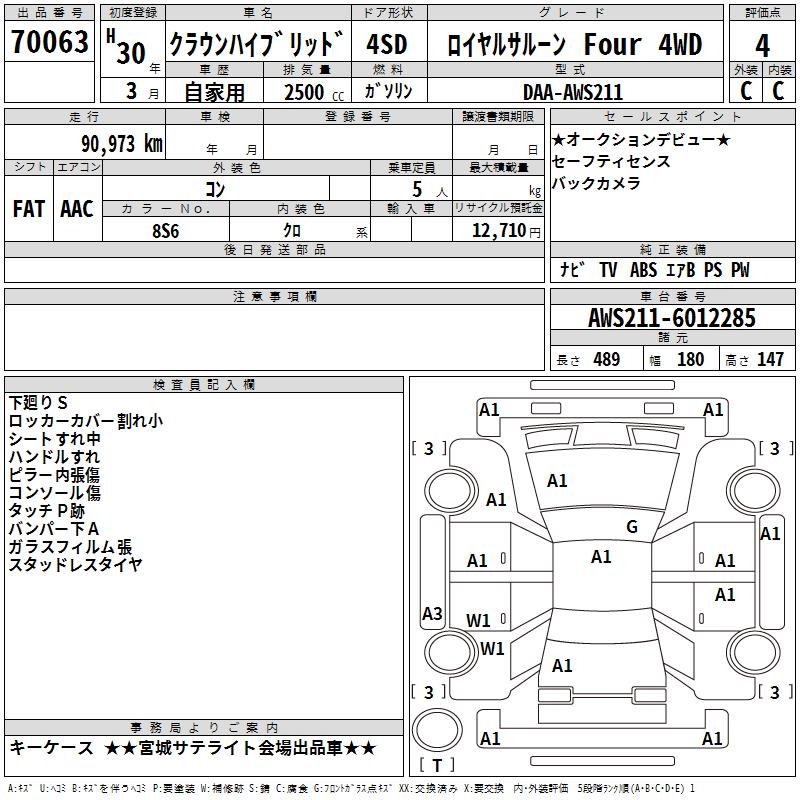The image size is (800, 800).
Task: Click the note ピラー内張傷
Action: 55,475
